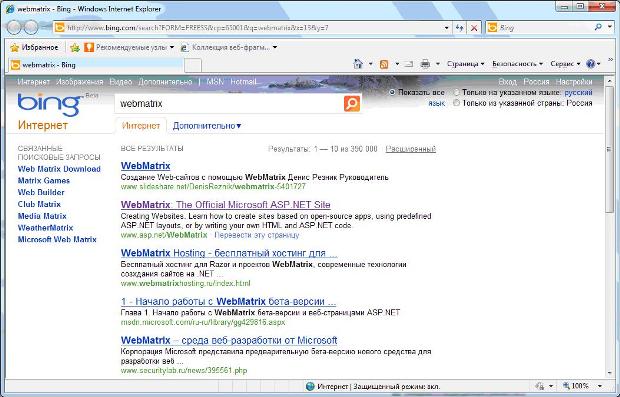Select Только на указанном языке radio option
The image size is (620, 397).
[457, 93]
